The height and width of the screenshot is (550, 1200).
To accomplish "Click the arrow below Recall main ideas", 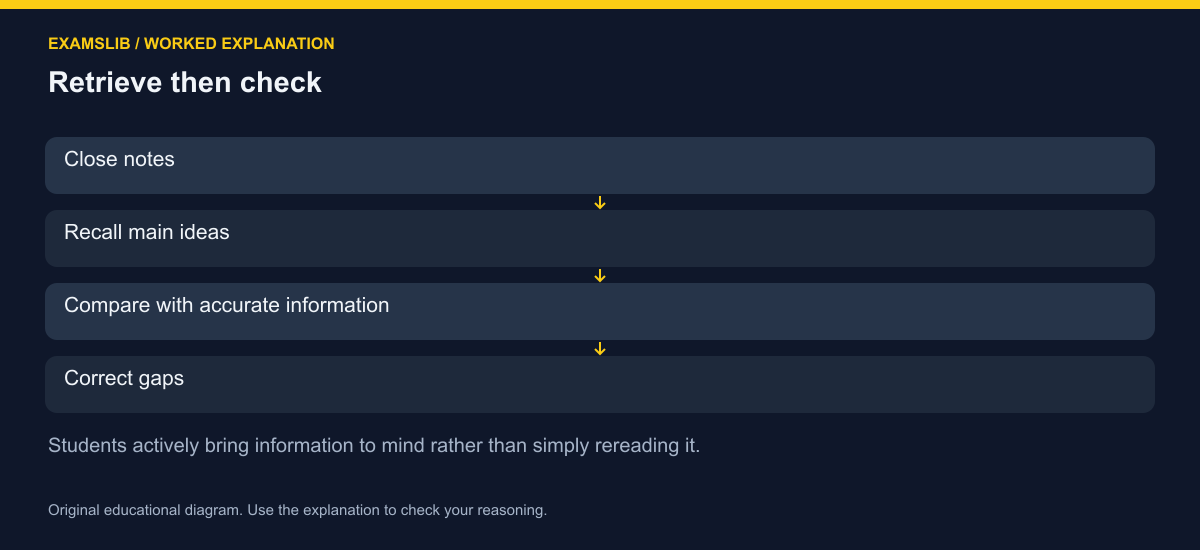I will (x=600, y=276).
